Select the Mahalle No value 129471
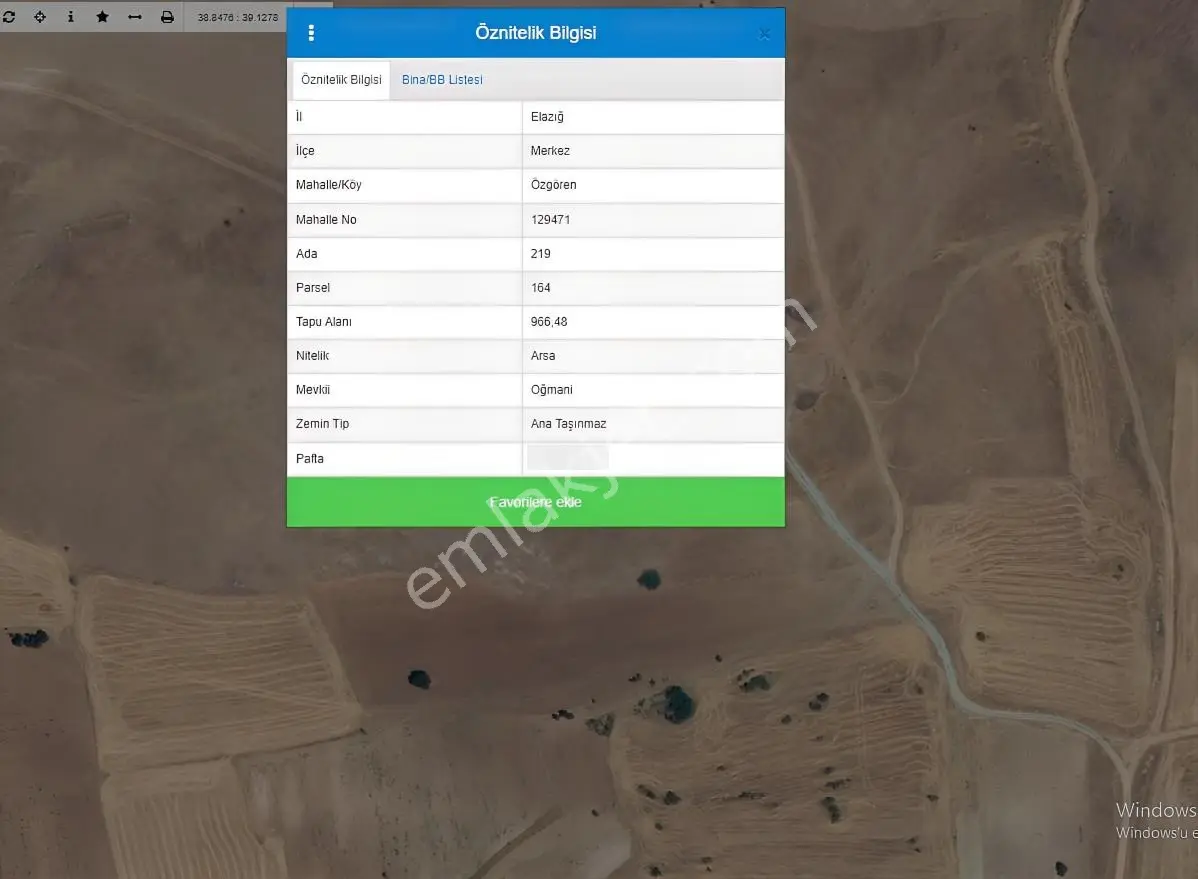Screen dimensions: 1198x879 [x=550, y=219]
